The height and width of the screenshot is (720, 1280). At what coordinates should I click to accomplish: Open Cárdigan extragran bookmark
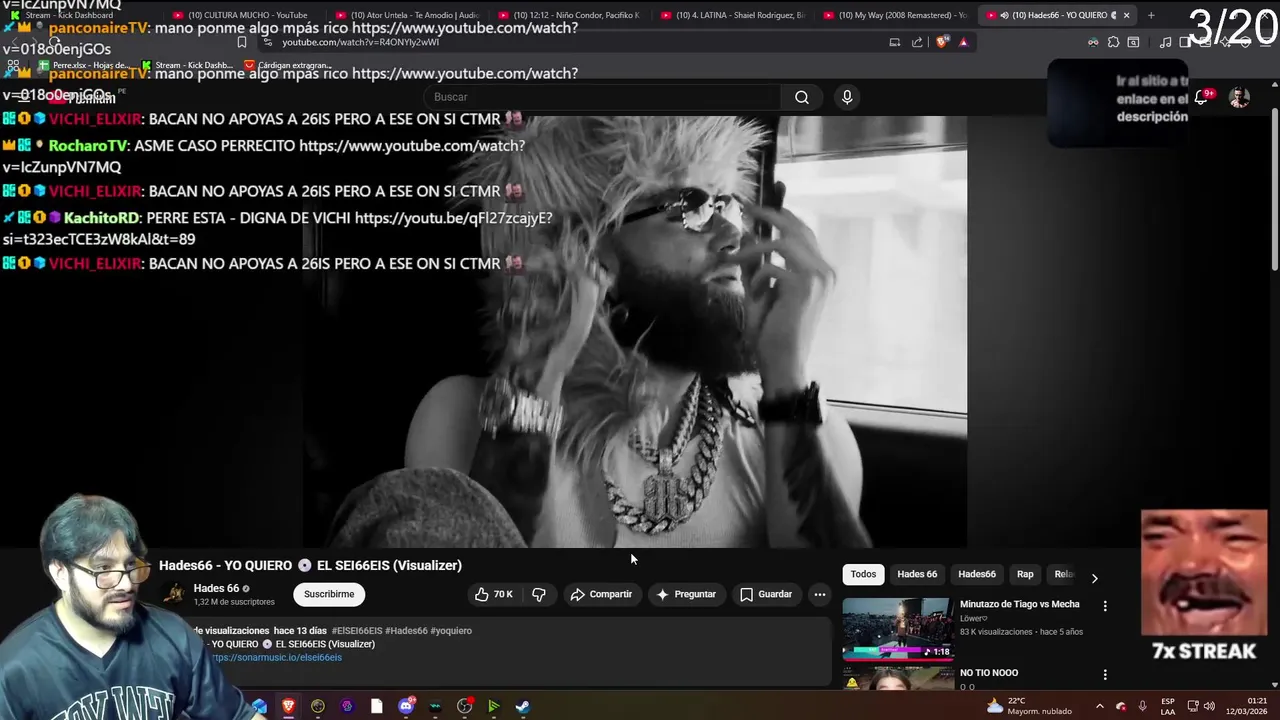[x=287, y=65]
